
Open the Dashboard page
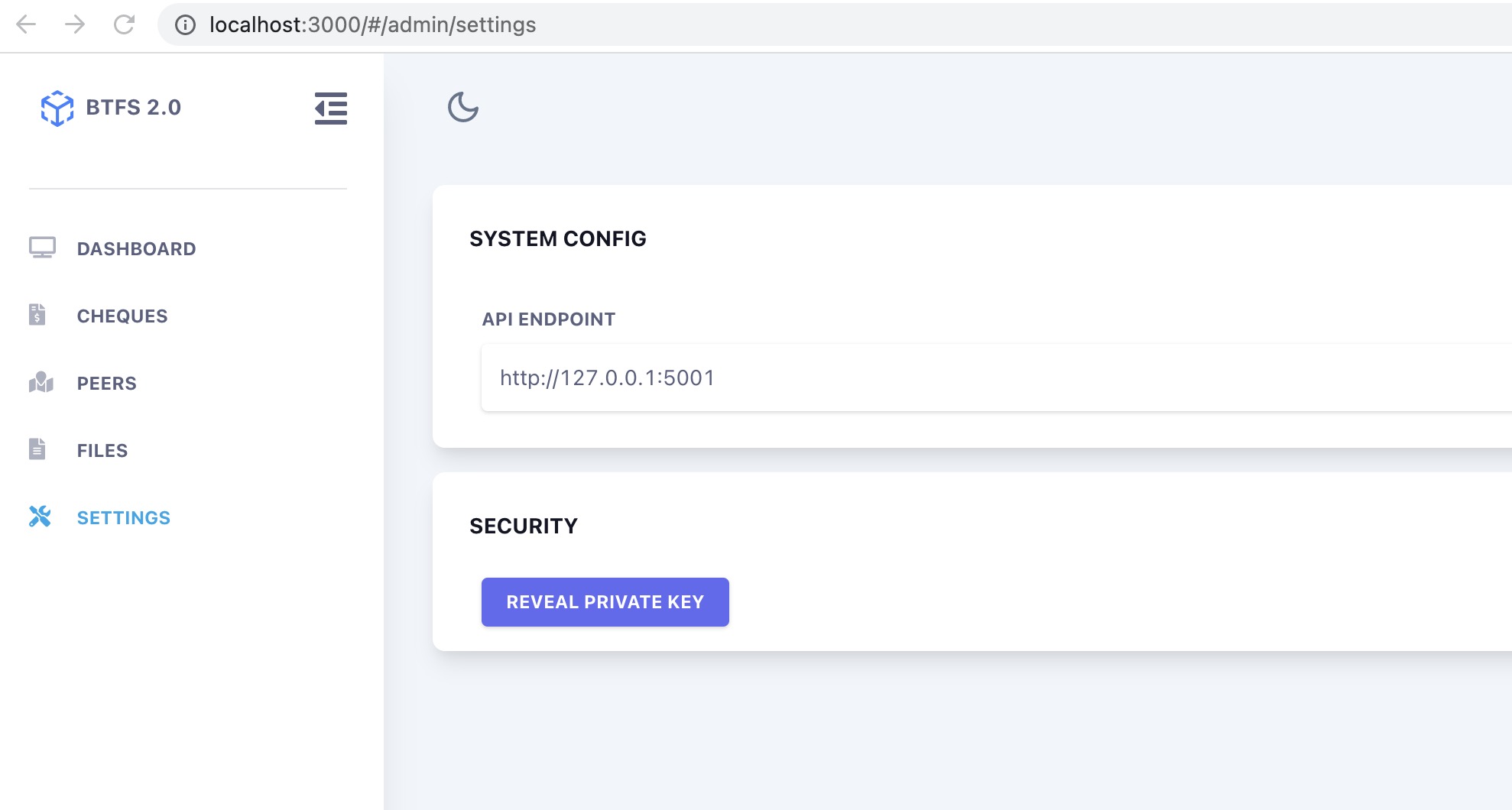point(136,249)
